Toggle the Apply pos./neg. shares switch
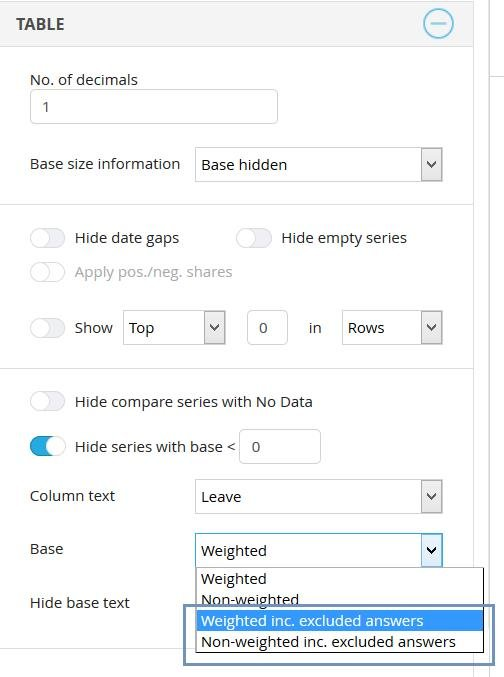This screenshot has width=504, height=677. [x=48, y=272]
